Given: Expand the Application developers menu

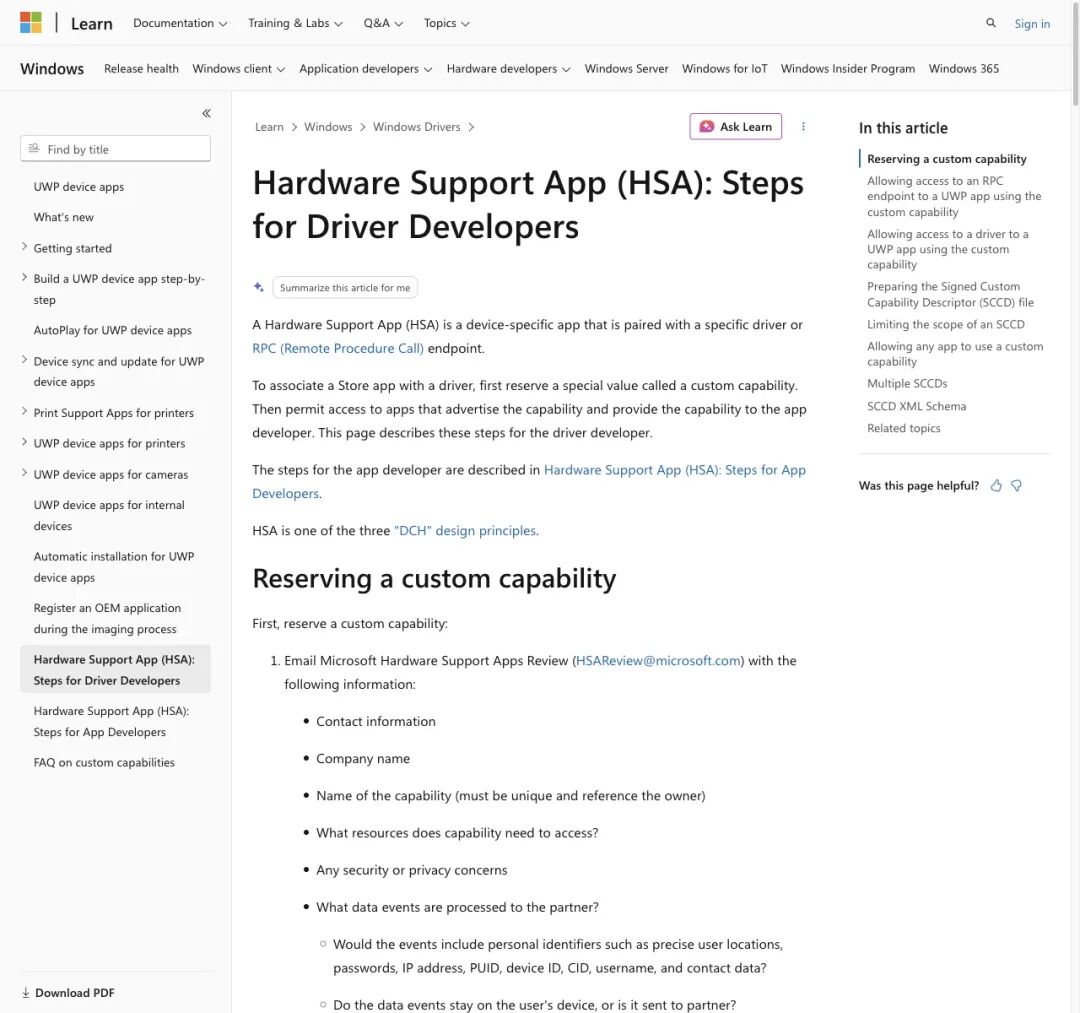Looking at the screenshot, I should (x=366, y=69).
